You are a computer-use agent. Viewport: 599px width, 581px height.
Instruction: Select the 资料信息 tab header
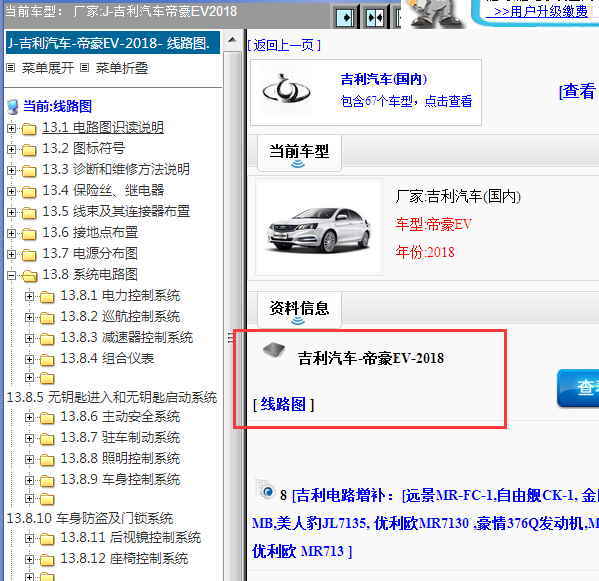pos(299,309)
